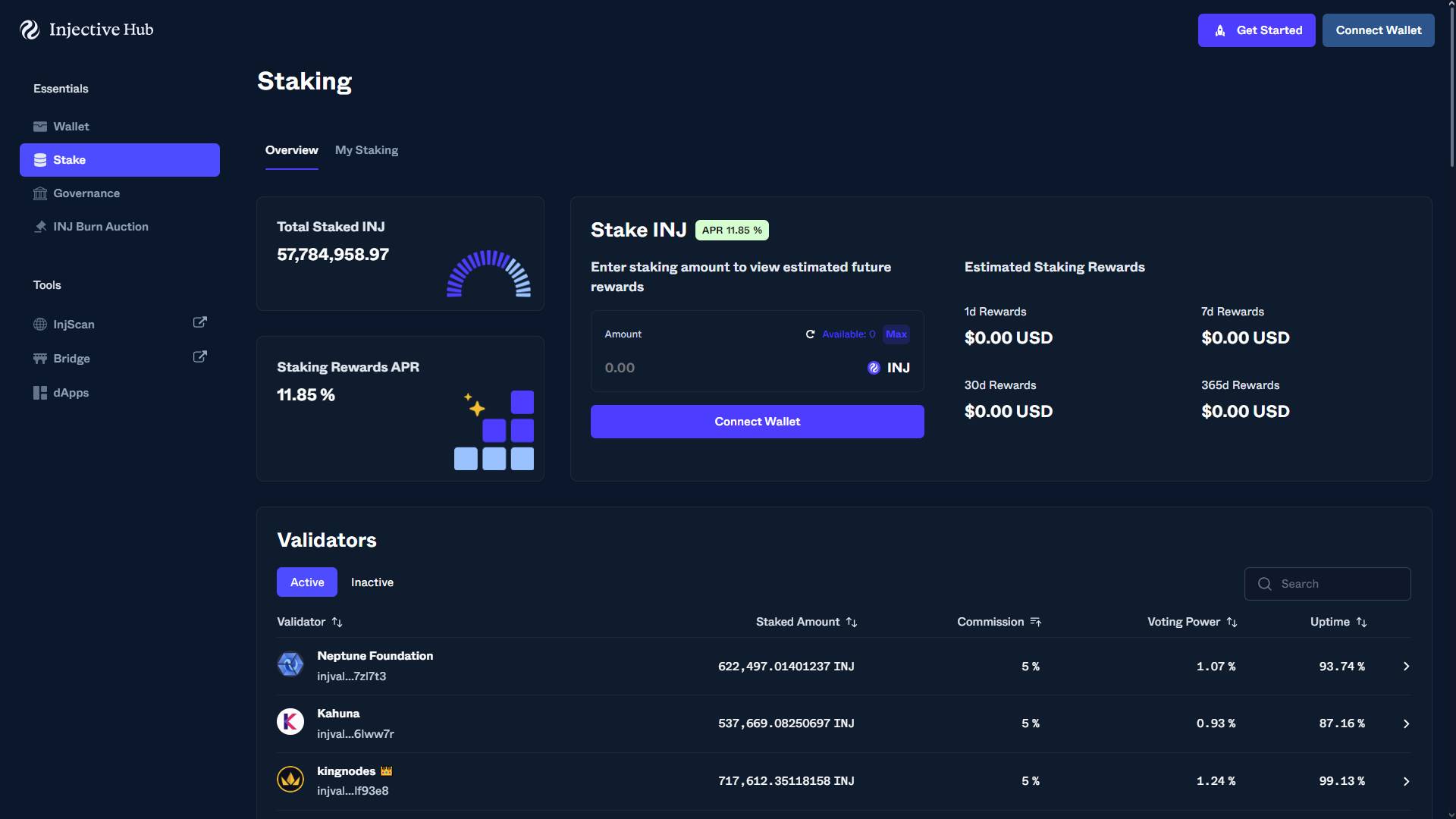Click the rocket icon in Get Started
This screenshot has width=1456, height=819.
[x=1220, y=30]
